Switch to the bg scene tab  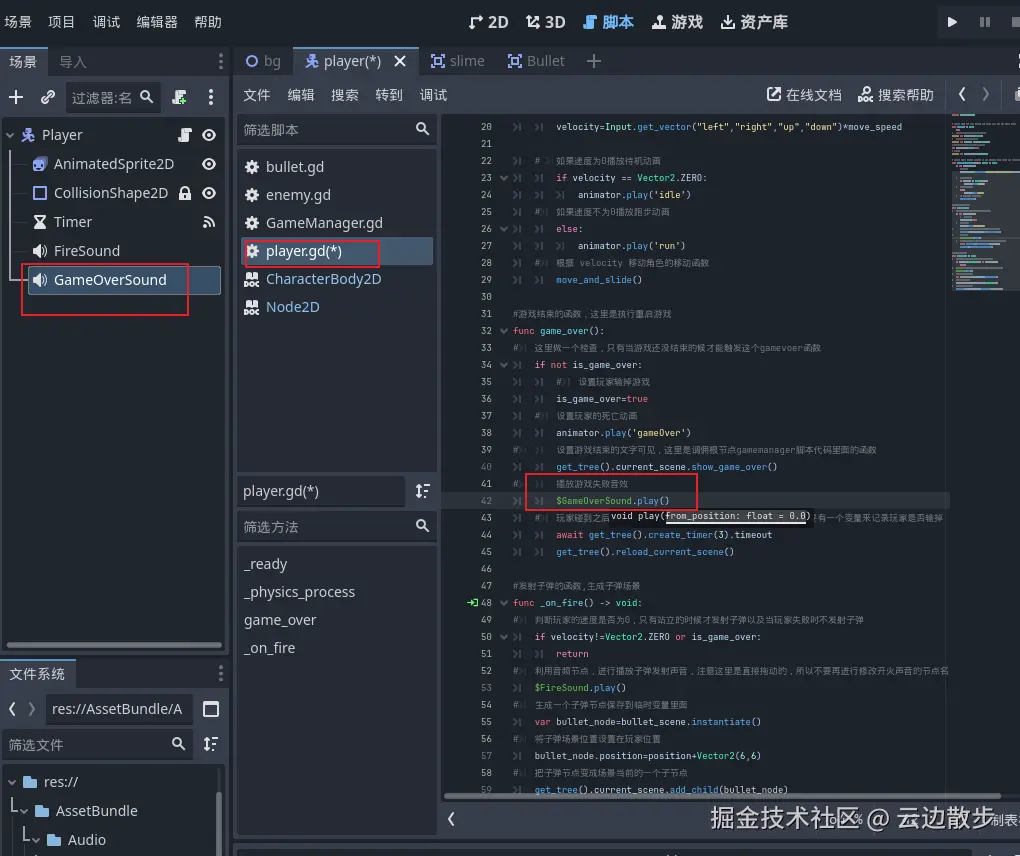263,61
